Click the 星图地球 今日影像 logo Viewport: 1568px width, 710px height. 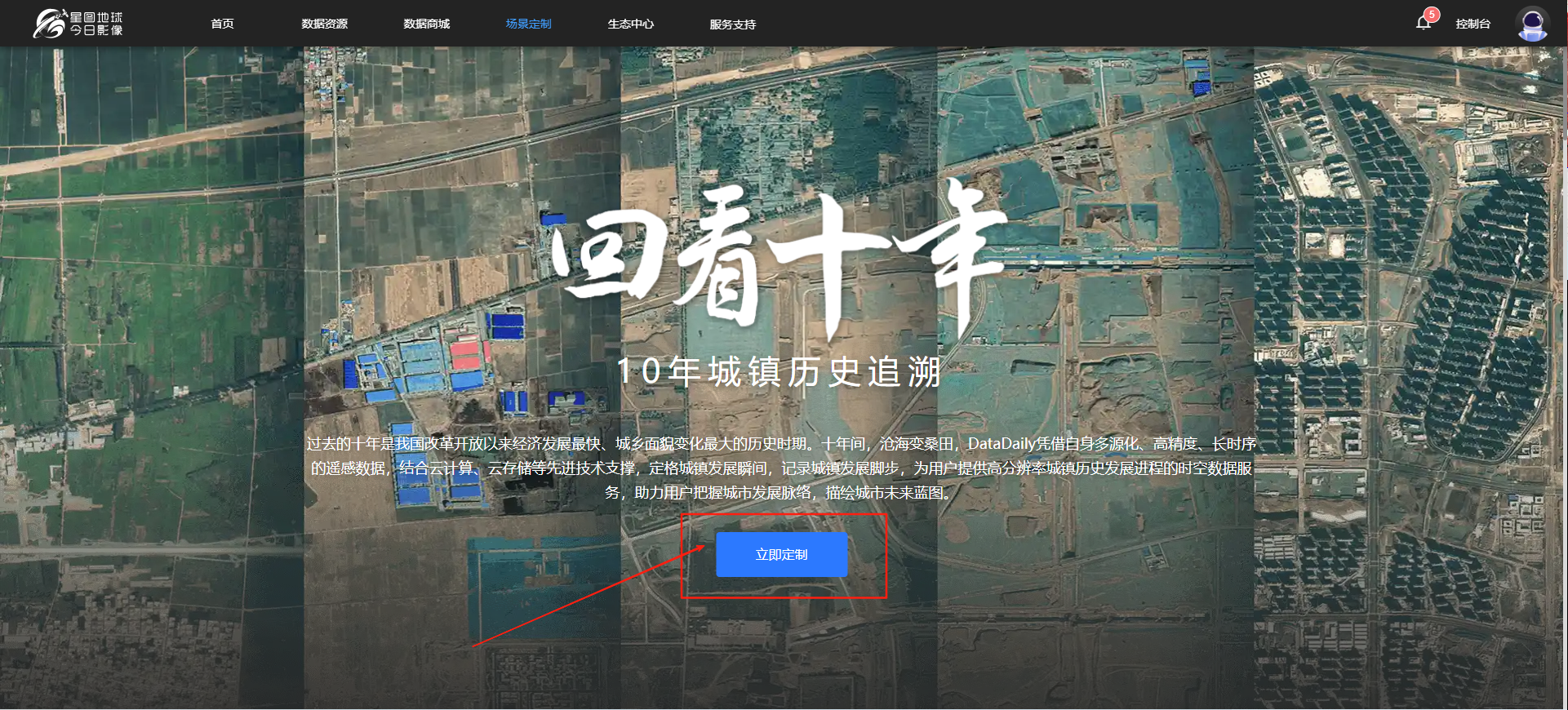click(x=78, y=24)
